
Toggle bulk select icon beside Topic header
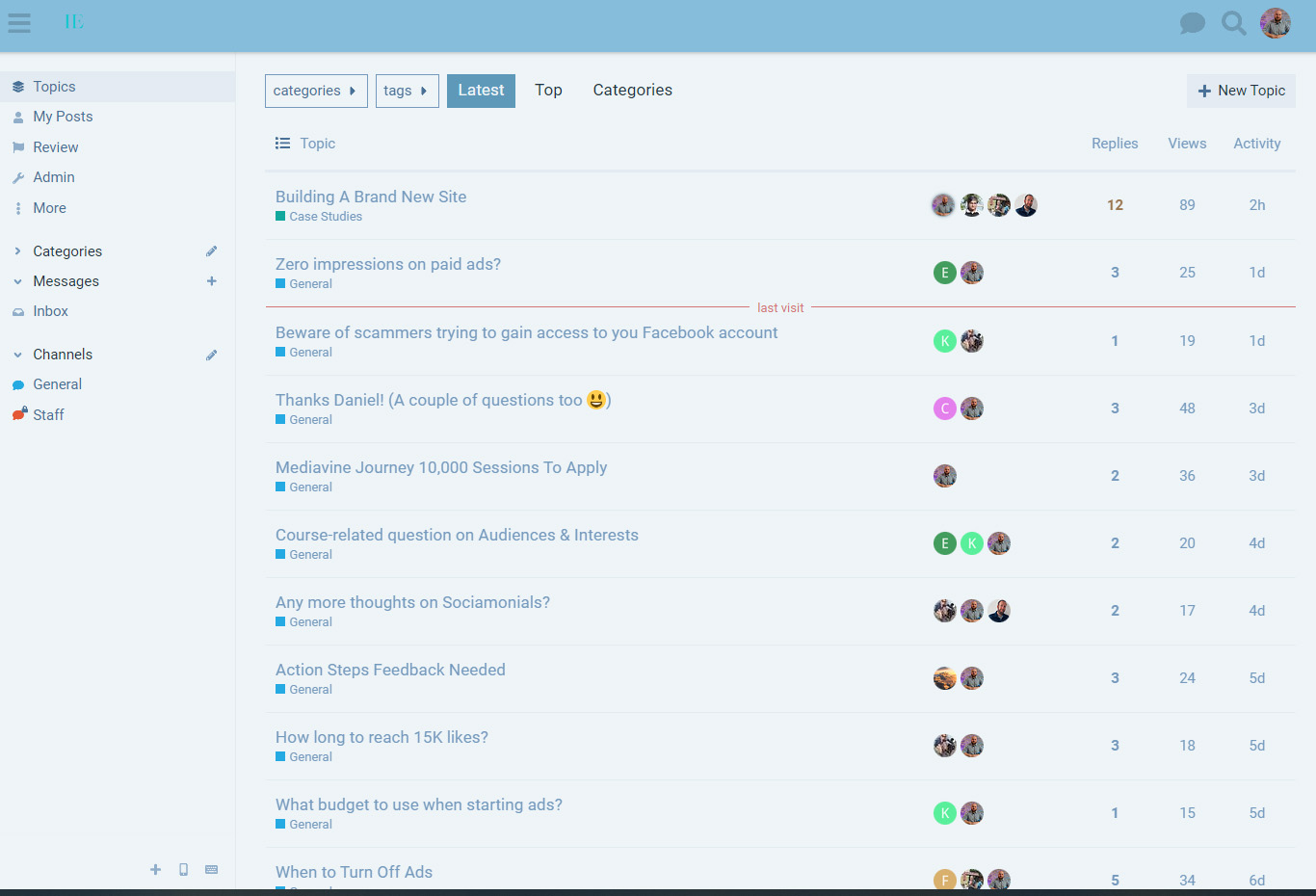282,144
